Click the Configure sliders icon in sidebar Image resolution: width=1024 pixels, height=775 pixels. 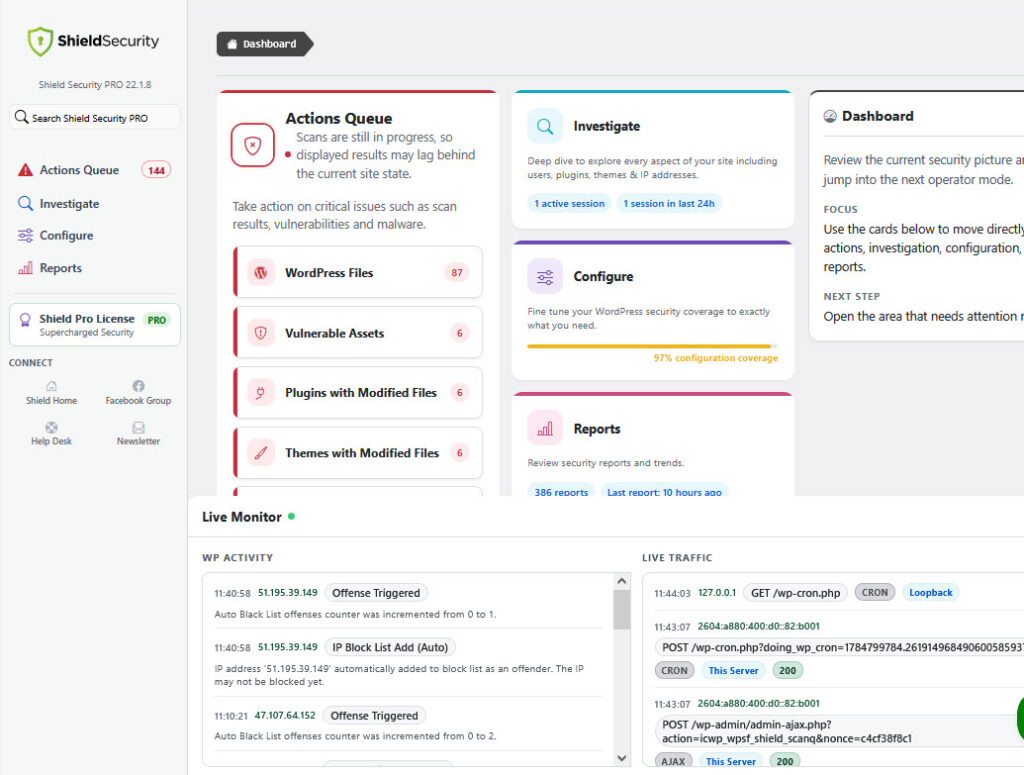(25, 235)
